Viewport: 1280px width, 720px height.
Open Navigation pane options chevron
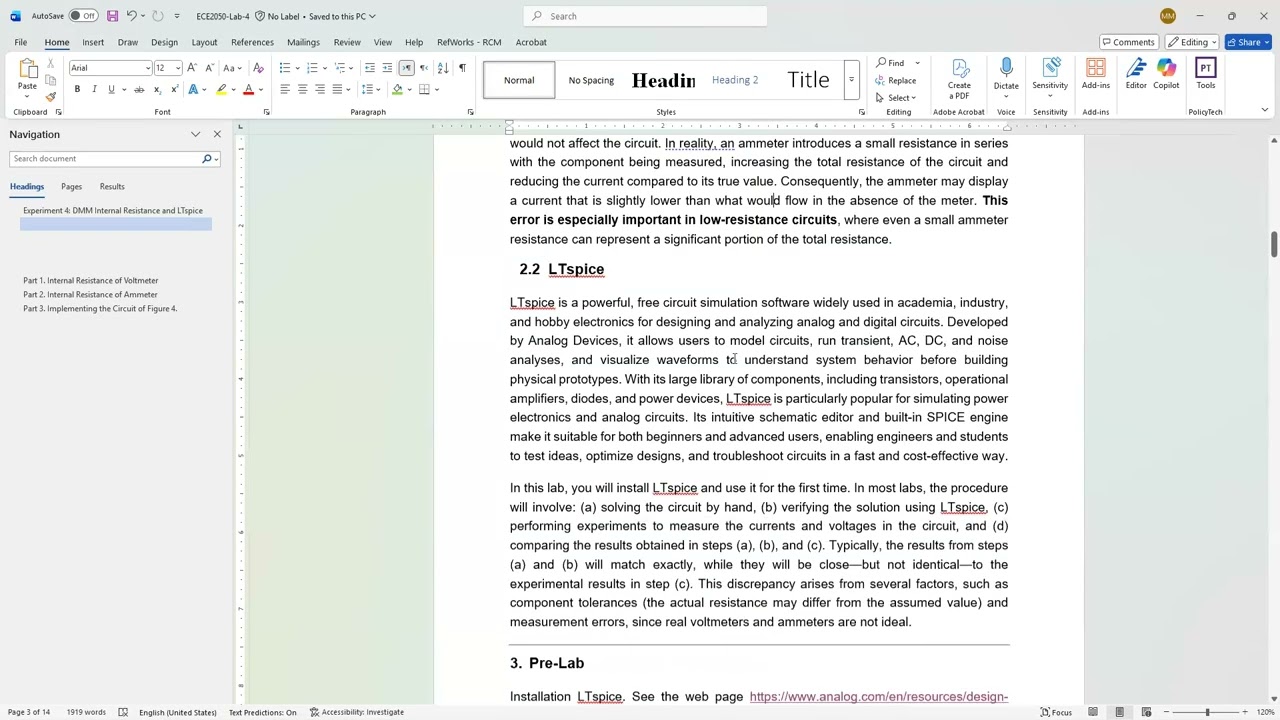[x=195, y=134]
